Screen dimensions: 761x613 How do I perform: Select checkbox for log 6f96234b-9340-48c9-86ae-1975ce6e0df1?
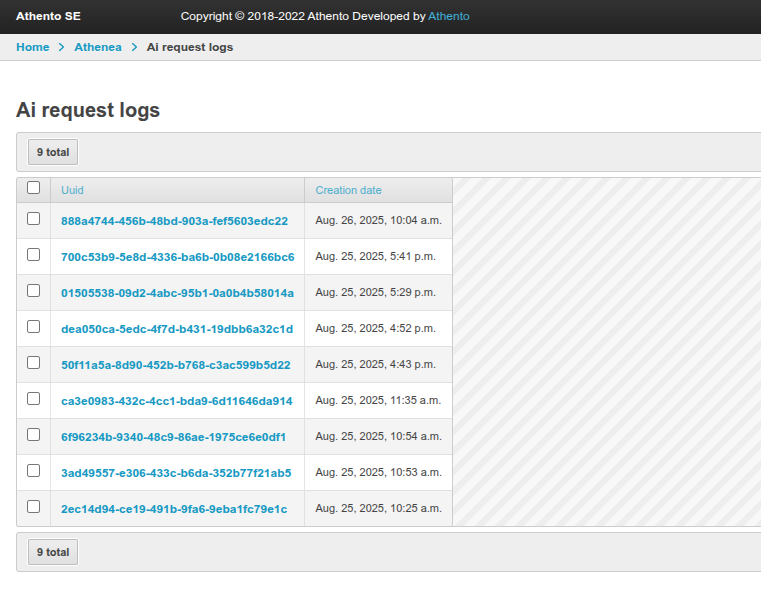pyautogui.click(x=33, y=435)
